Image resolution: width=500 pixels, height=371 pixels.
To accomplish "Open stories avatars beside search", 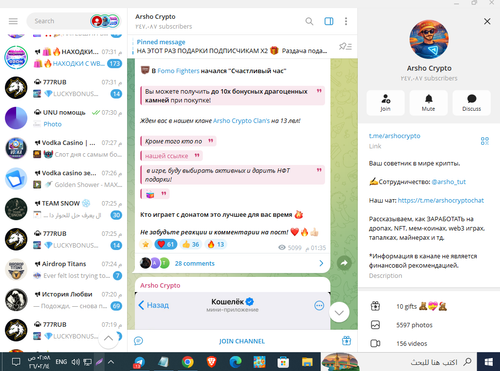I will click(105, 21).
